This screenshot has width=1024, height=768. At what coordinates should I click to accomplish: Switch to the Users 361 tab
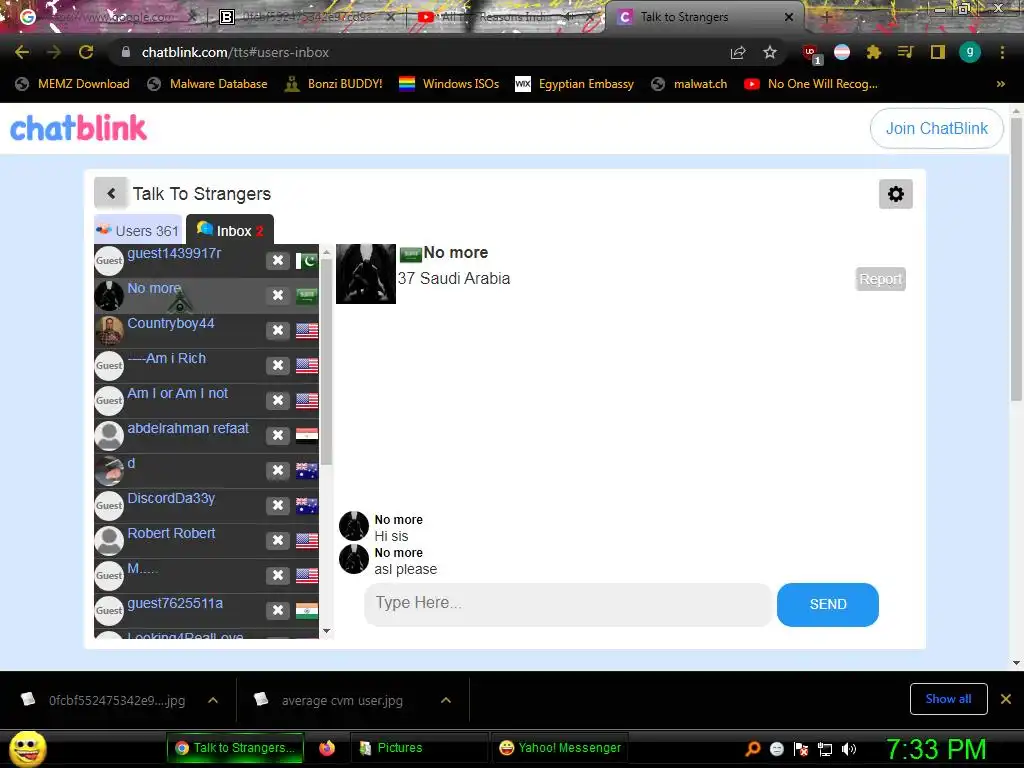[x=138, y=230]
